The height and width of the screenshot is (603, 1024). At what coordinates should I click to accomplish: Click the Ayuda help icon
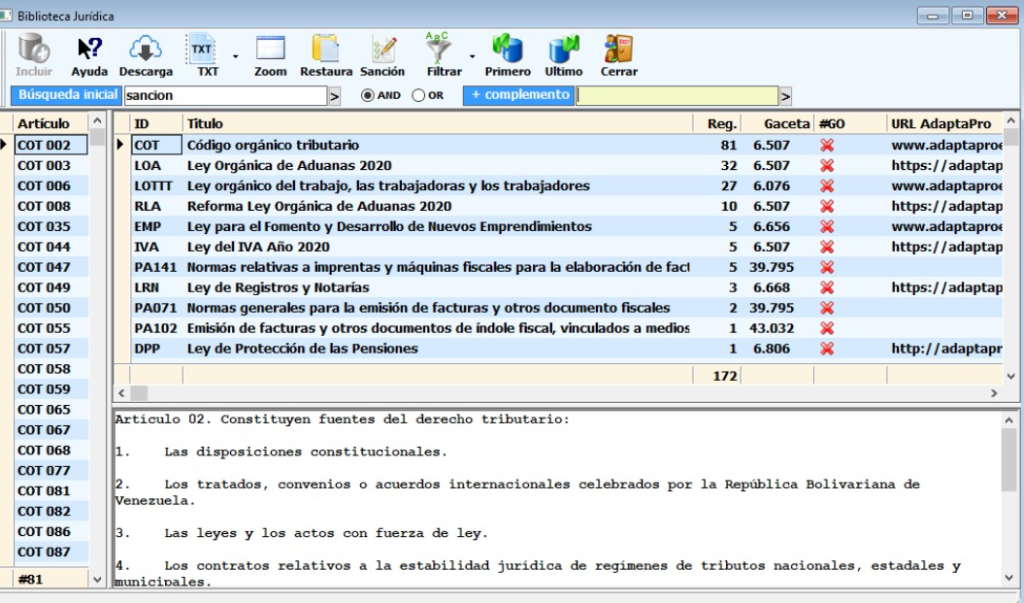point(89,49)
